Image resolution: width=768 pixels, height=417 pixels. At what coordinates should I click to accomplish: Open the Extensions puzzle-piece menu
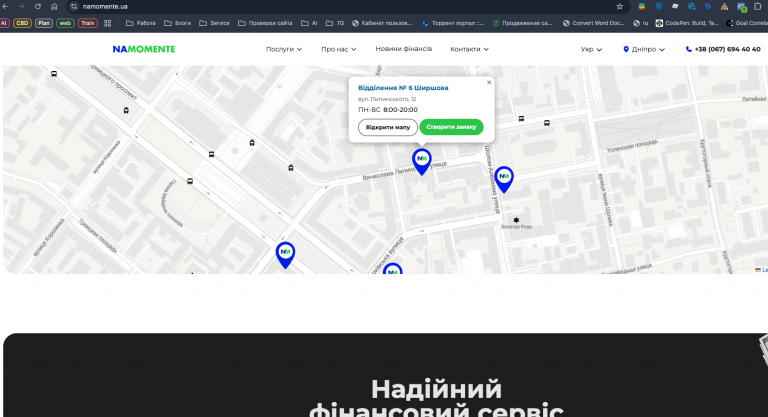[758, 6]
